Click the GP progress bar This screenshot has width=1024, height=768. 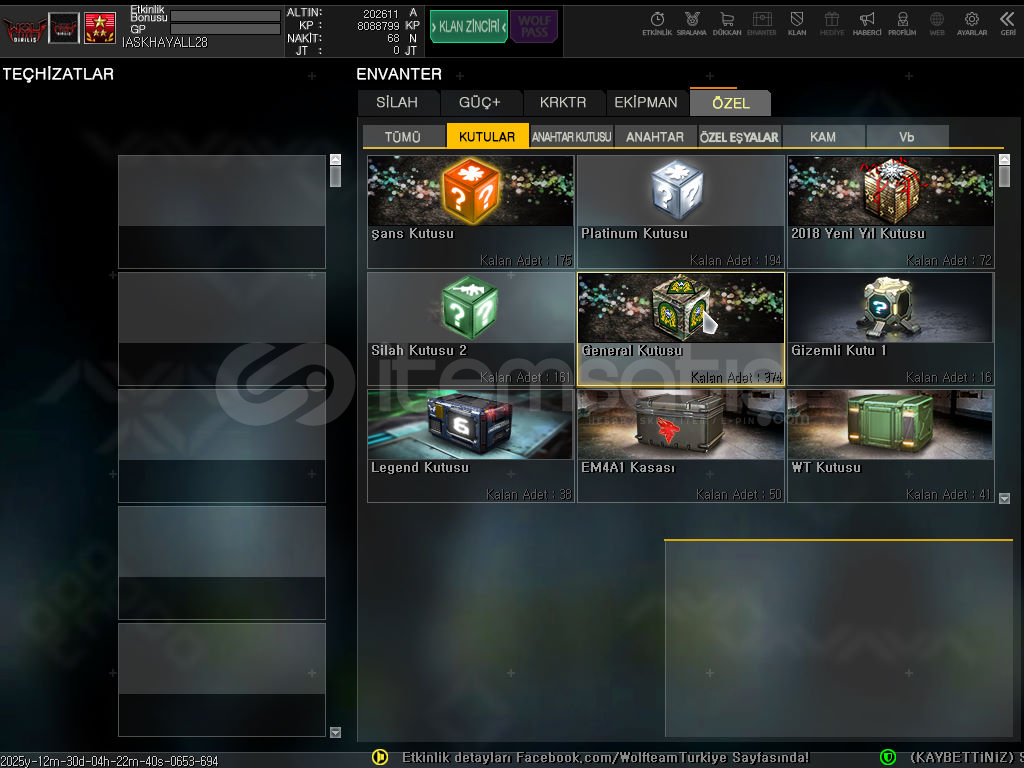click(x=225, y=29)
